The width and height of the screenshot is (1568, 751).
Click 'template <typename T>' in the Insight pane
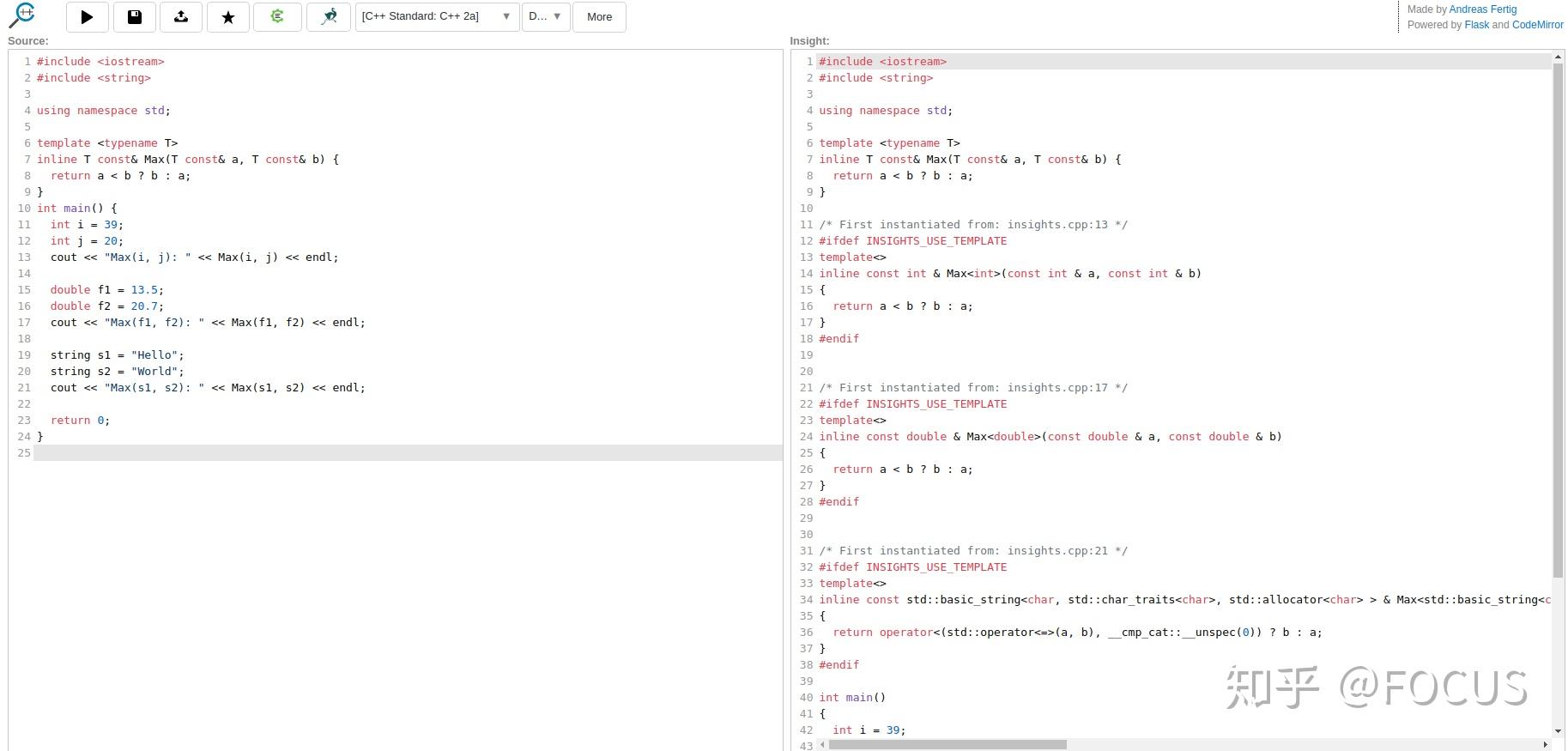(890, 143)
